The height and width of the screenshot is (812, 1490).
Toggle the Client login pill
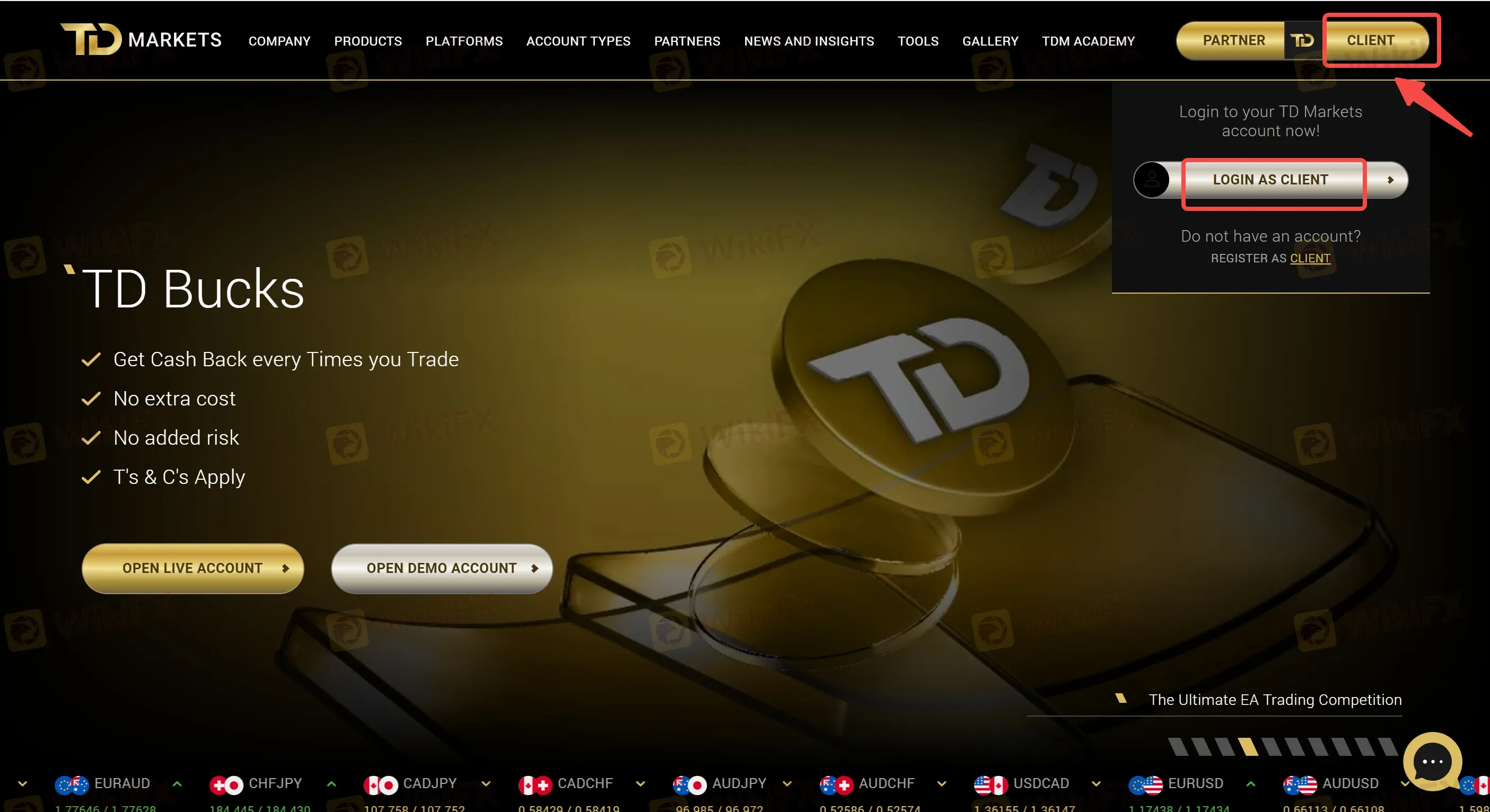click(x=1370, y=40)
